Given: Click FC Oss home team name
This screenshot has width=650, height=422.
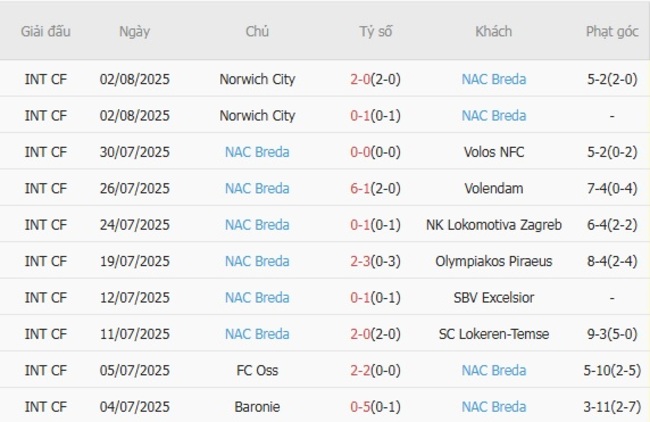Looking at the screenshot, I should pos(257,370).
